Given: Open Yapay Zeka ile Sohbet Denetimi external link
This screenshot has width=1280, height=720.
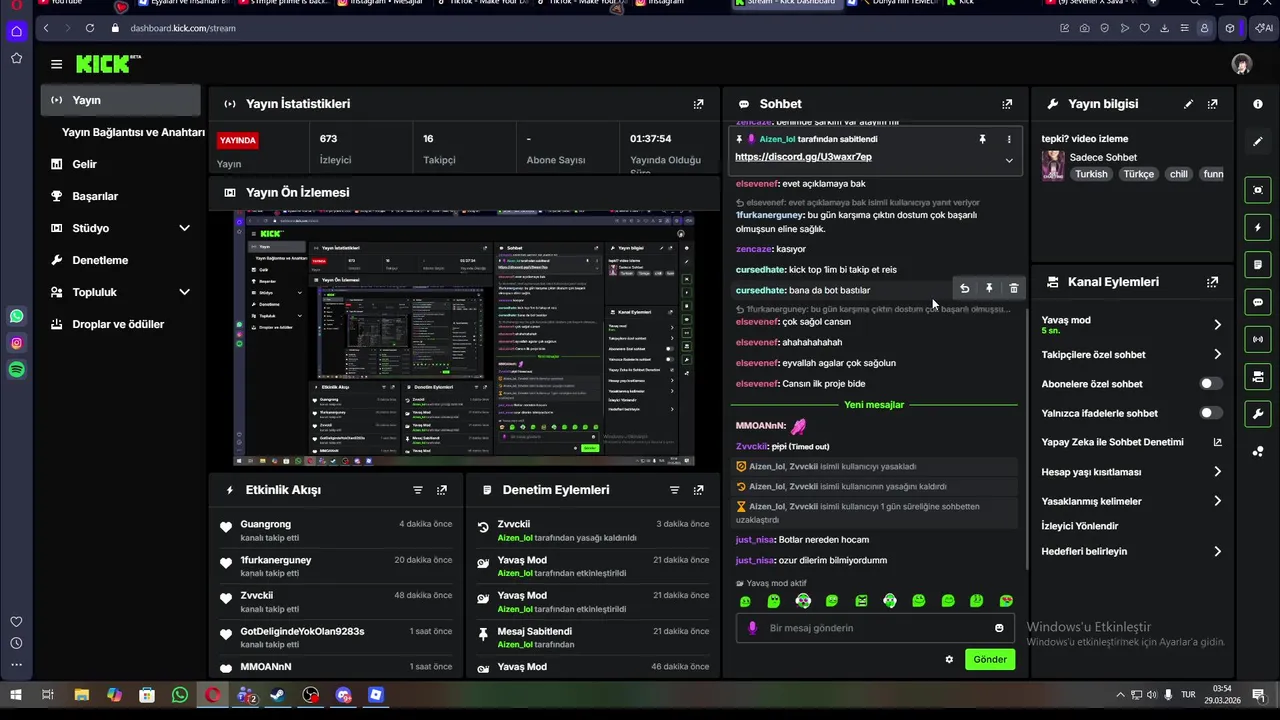Looking at the screenshot, I should 1217,442.
